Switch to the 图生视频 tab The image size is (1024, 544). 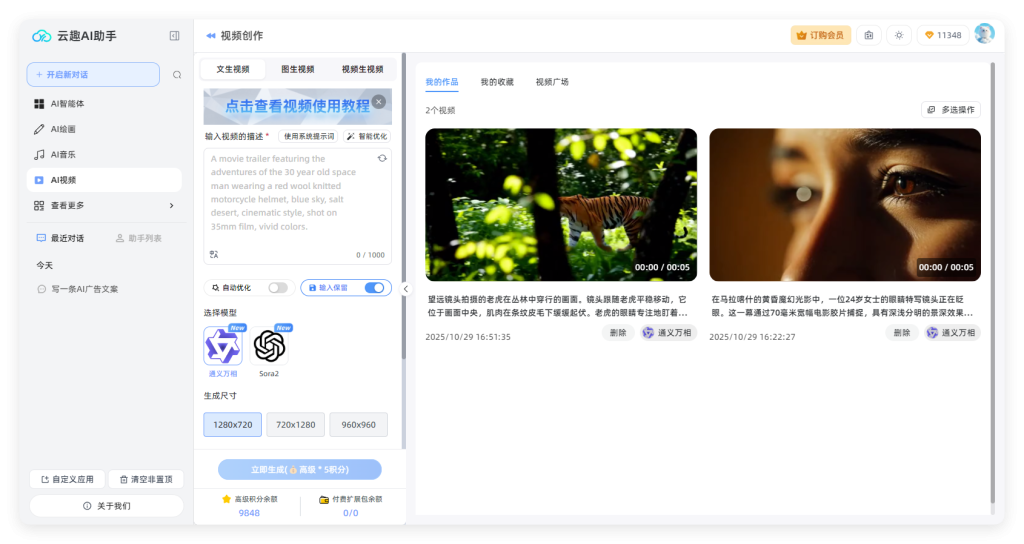click(x=297, y=69)
